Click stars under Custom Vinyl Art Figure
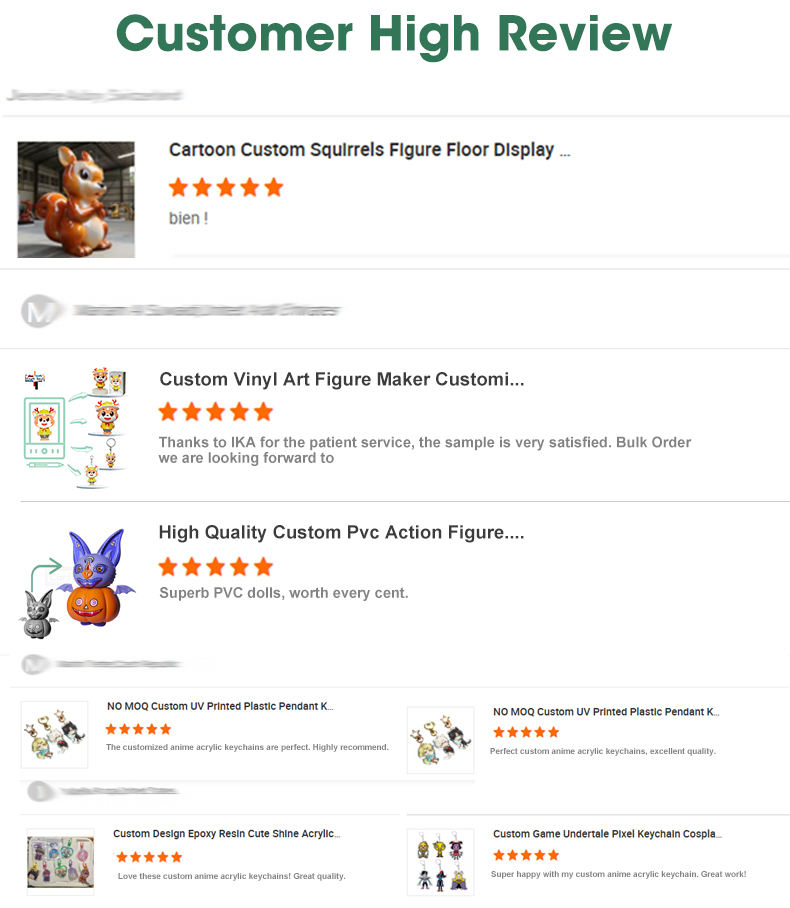The width and height of the screenshot is (790, 908). 215,412
